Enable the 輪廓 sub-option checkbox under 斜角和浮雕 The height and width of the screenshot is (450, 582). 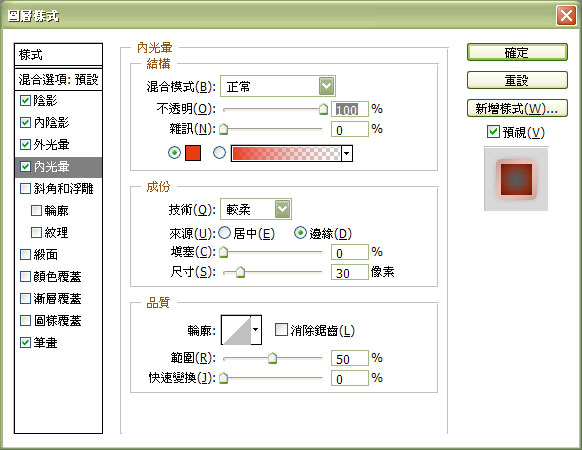coord(36,211)
